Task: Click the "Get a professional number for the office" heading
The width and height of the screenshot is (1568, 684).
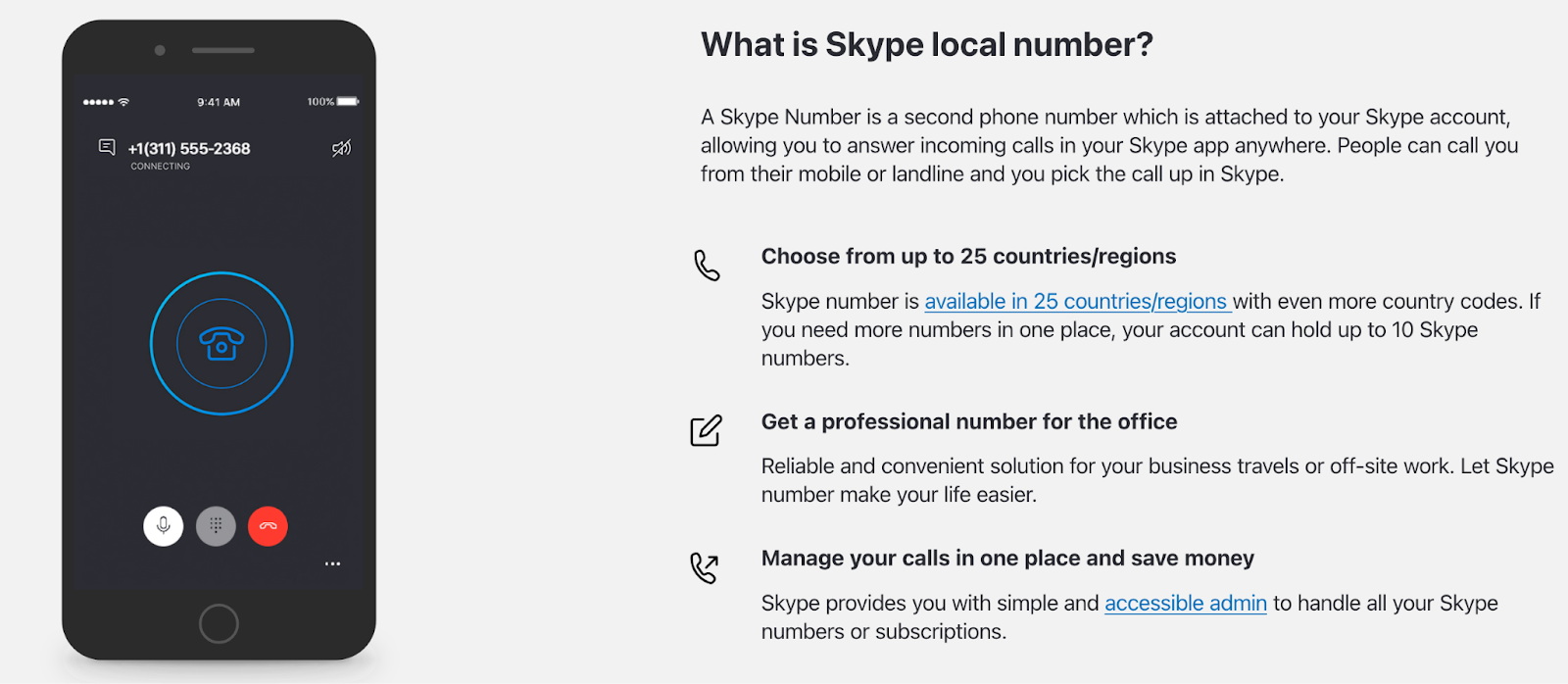Action: point(968,422)
